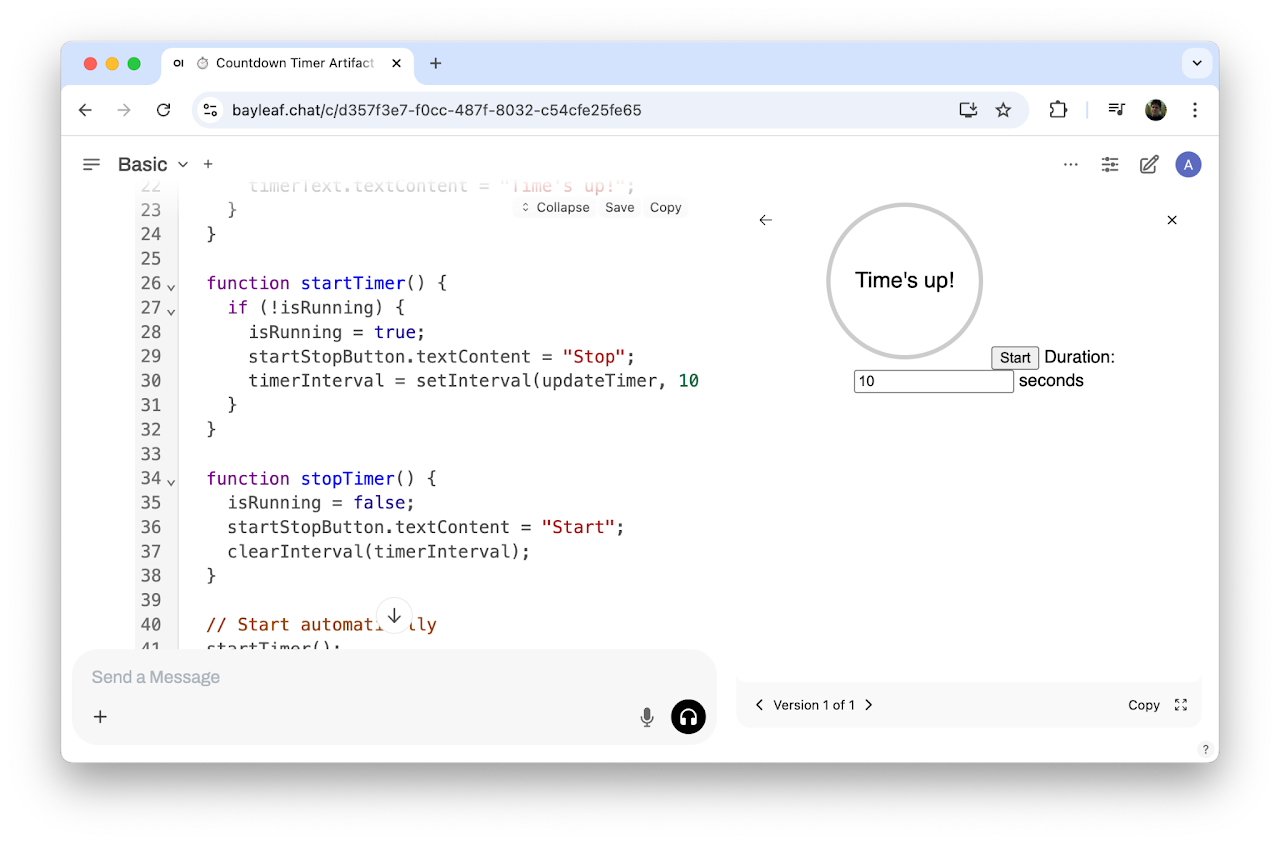Close the artifact preview panel
The width and height of the screenshot is (1280, 843).
click(x=1172, y=220)
